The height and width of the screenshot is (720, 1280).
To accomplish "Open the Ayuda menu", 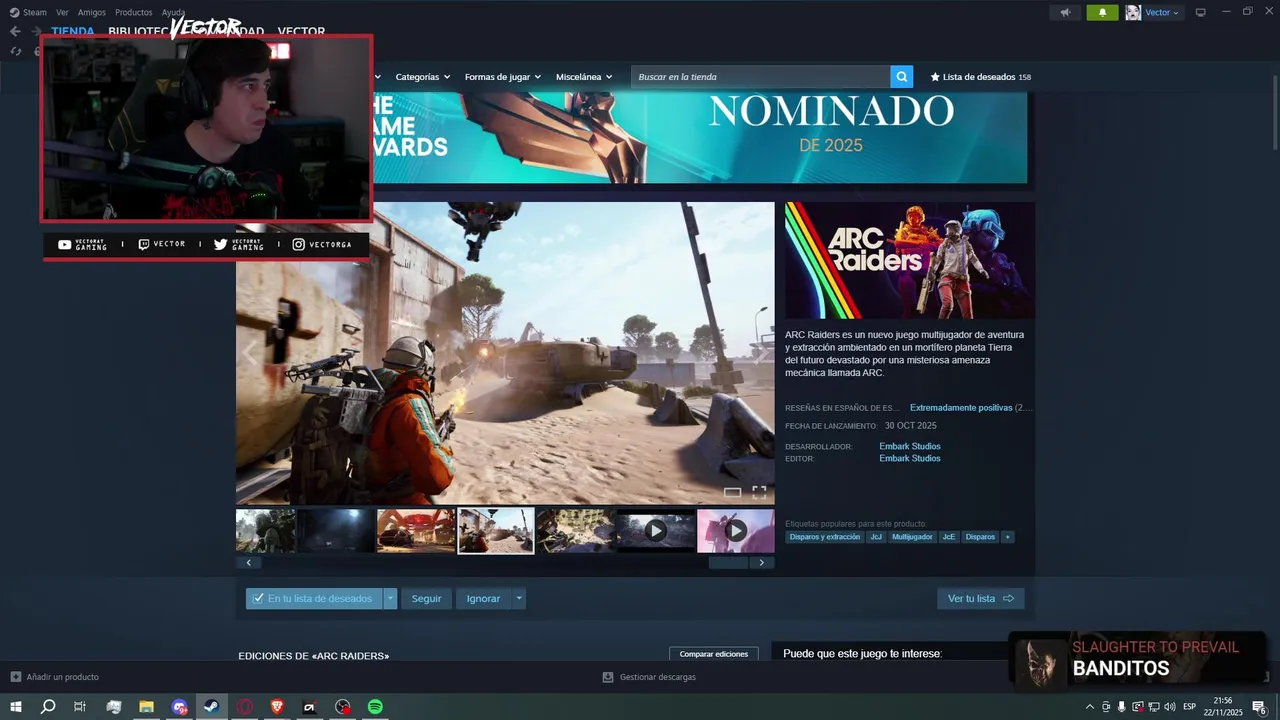I will pyautogui.click(x=173, y=12).
